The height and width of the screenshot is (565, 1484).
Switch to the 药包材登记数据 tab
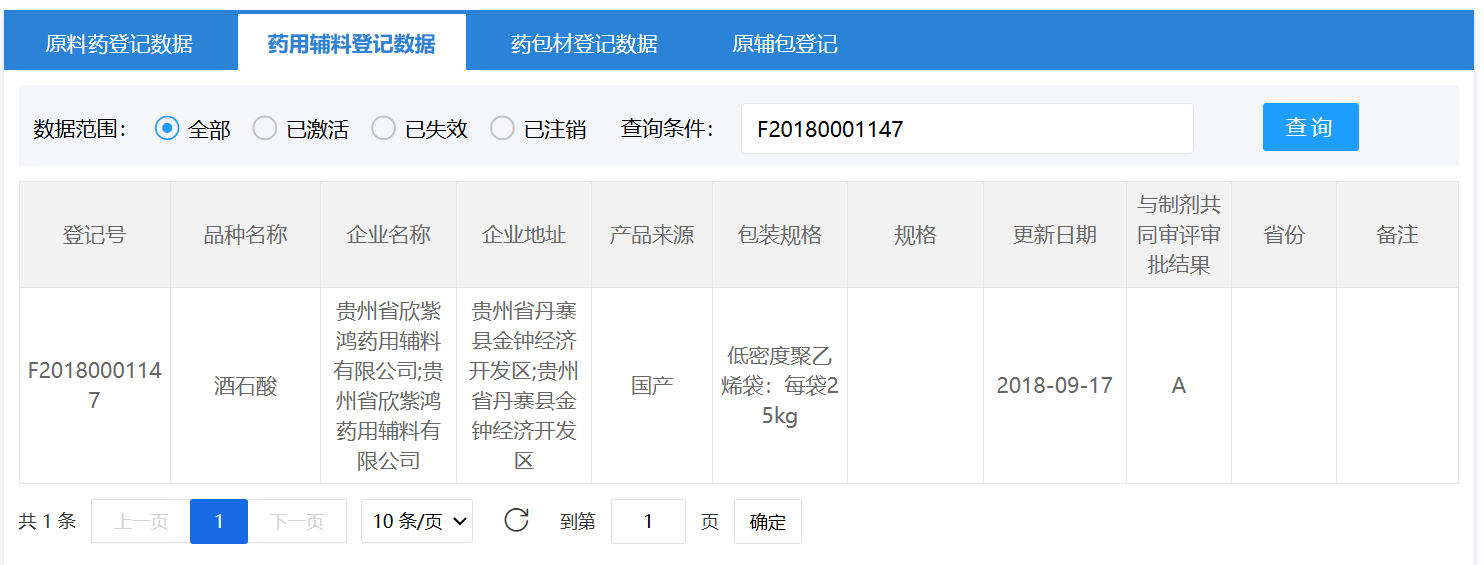pos(584,44)
